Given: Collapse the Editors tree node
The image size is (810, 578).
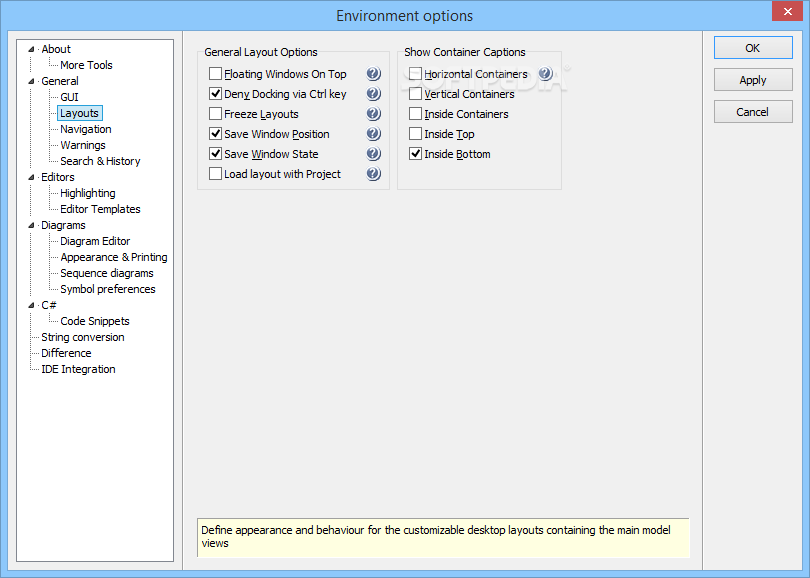Looking at the screenshot, I should click(x=31, y=177).
